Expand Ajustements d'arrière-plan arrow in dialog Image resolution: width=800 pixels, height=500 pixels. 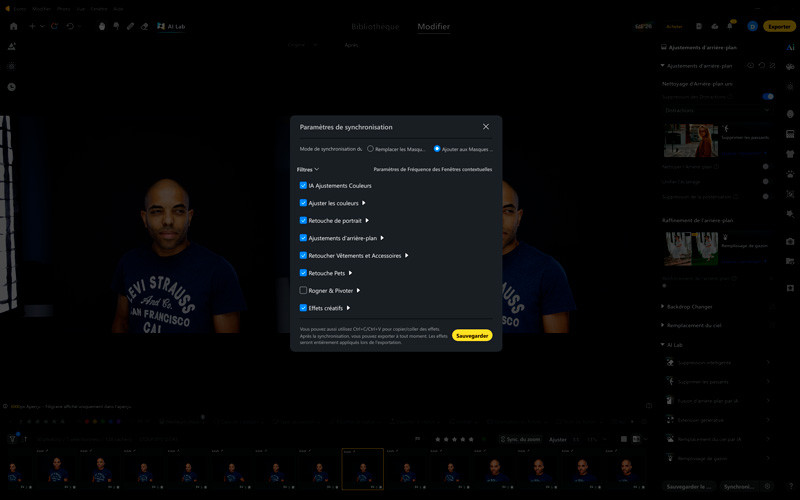(x=382, y=238)
